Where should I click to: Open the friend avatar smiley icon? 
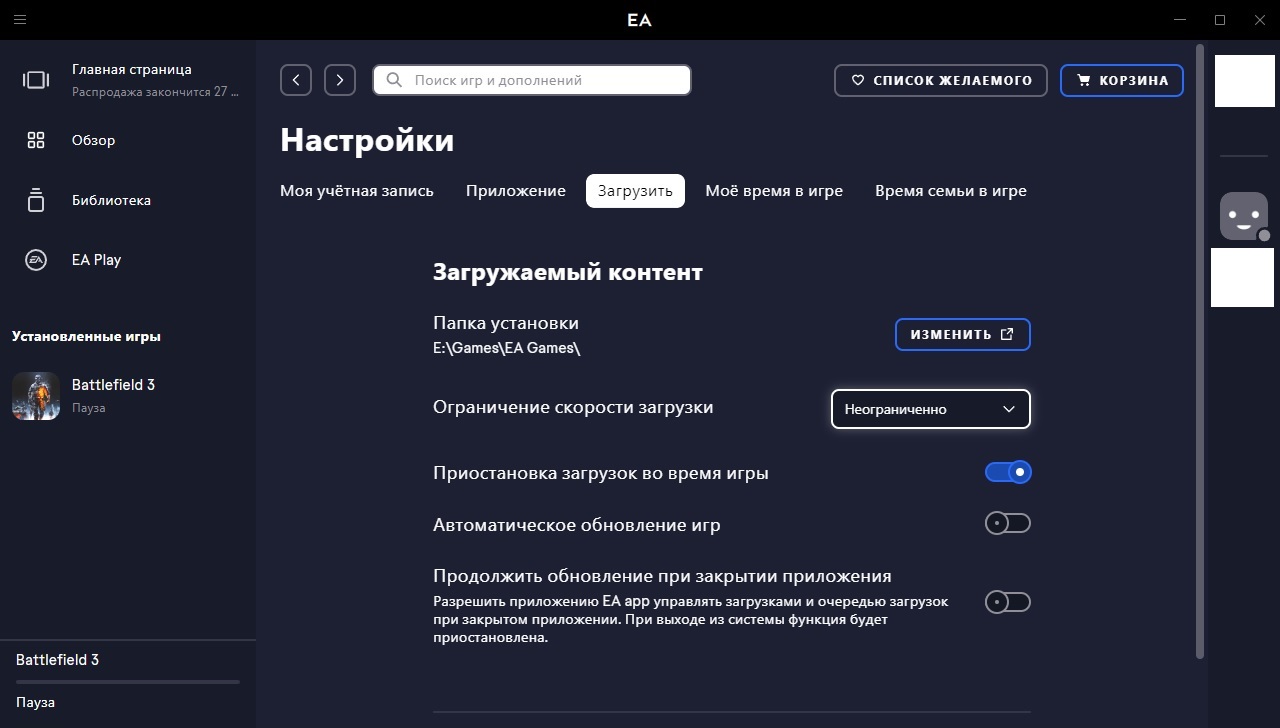(x=1244, y=215)
